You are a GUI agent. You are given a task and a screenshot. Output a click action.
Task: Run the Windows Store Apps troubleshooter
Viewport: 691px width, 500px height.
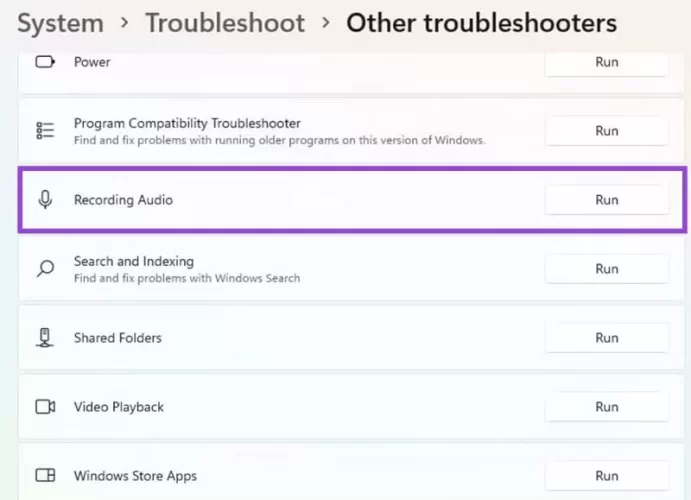[606, 476]
